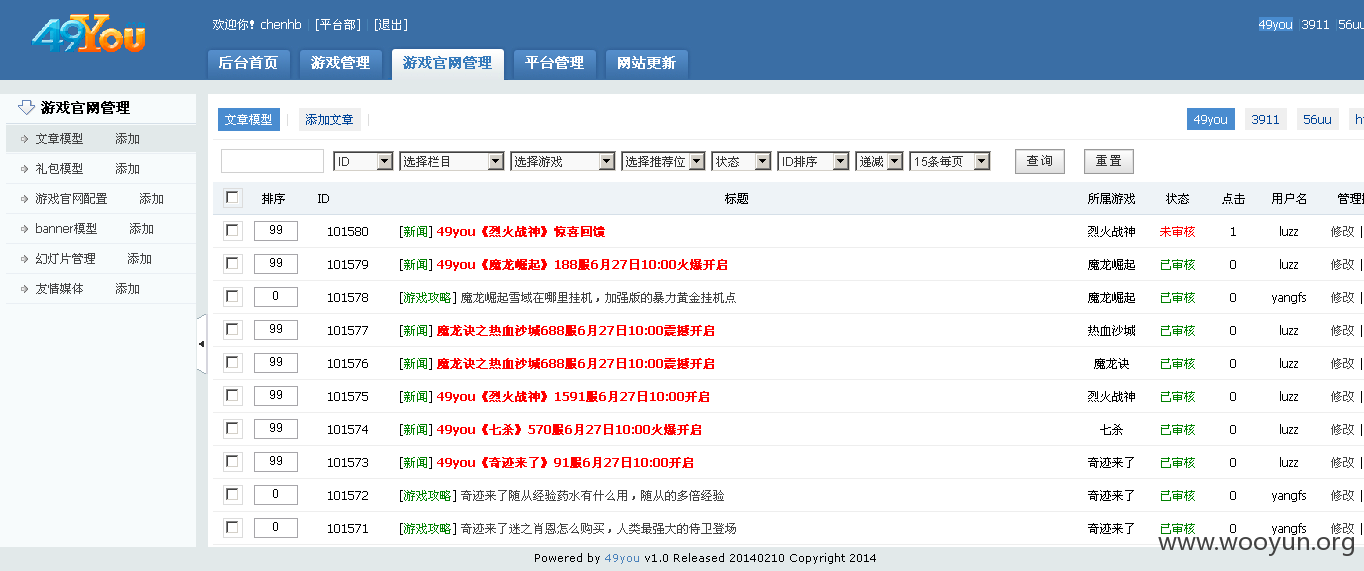Switch to the 后台首页 tab
The height and width of the screenshot is (571, 1364).
pyautogui.click(x=249, y=63)
